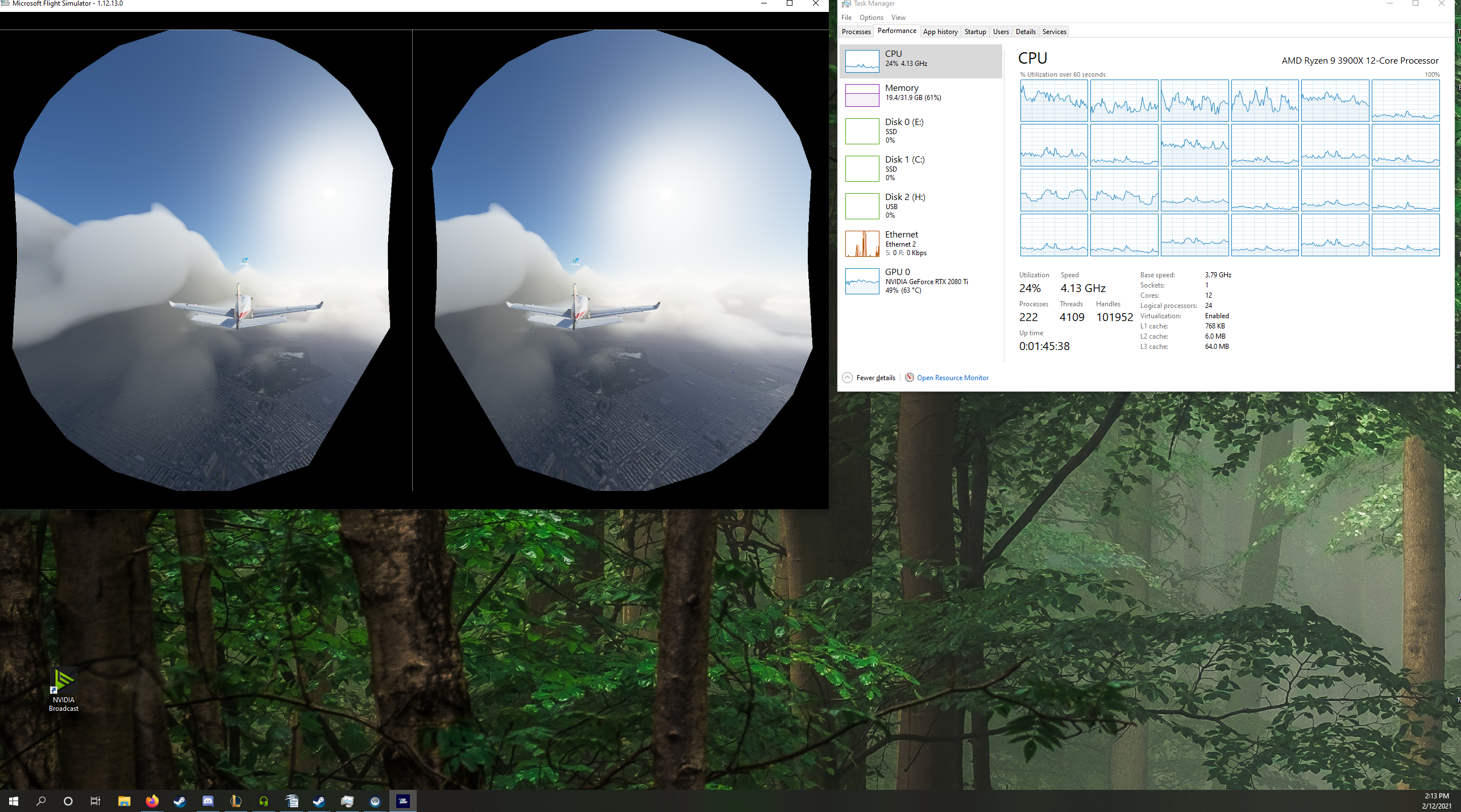Go to the Details tab
Image resolution: width=1461 pixels, height=812 pixels.
[1026, 32]
